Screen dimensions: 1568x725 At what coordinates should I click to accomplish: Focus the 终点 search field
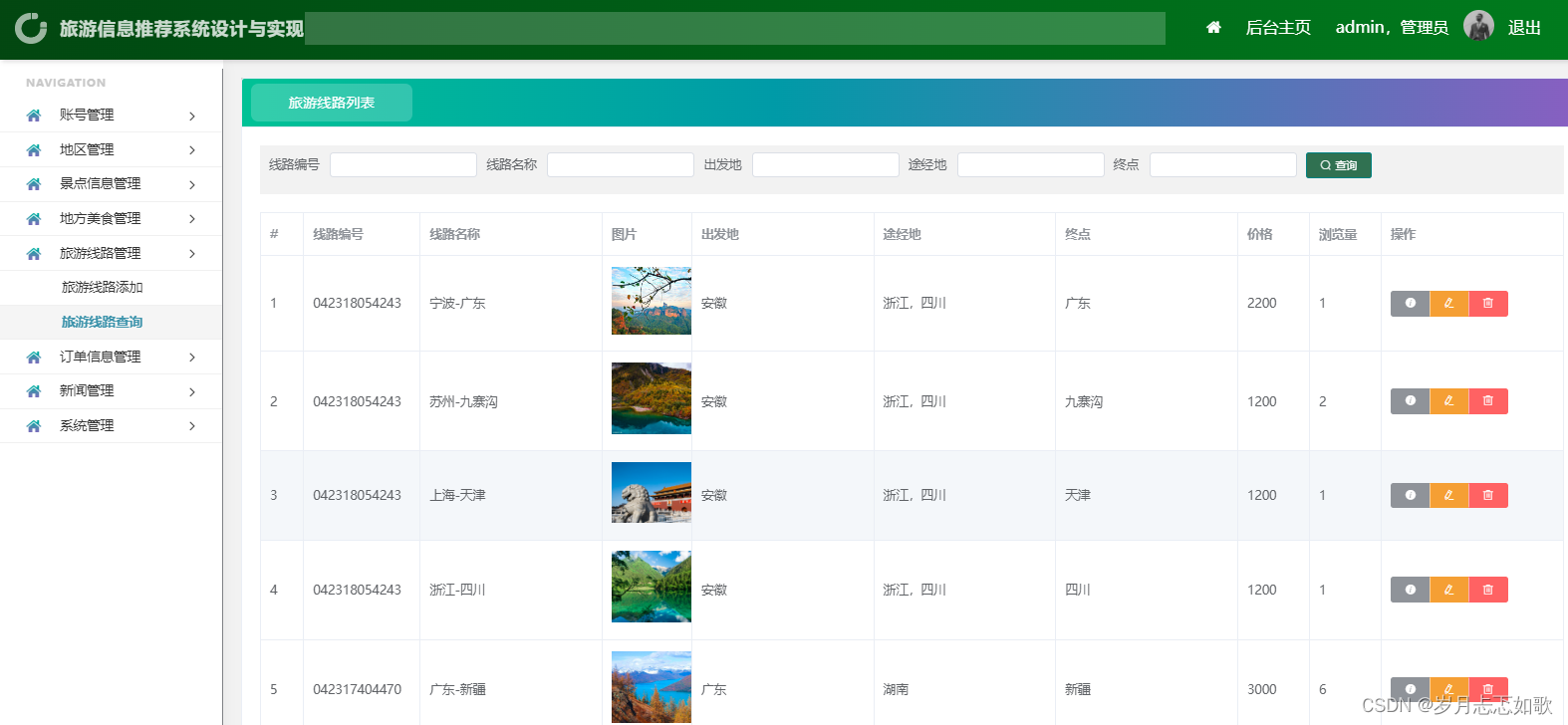(x=1223, y=164)
